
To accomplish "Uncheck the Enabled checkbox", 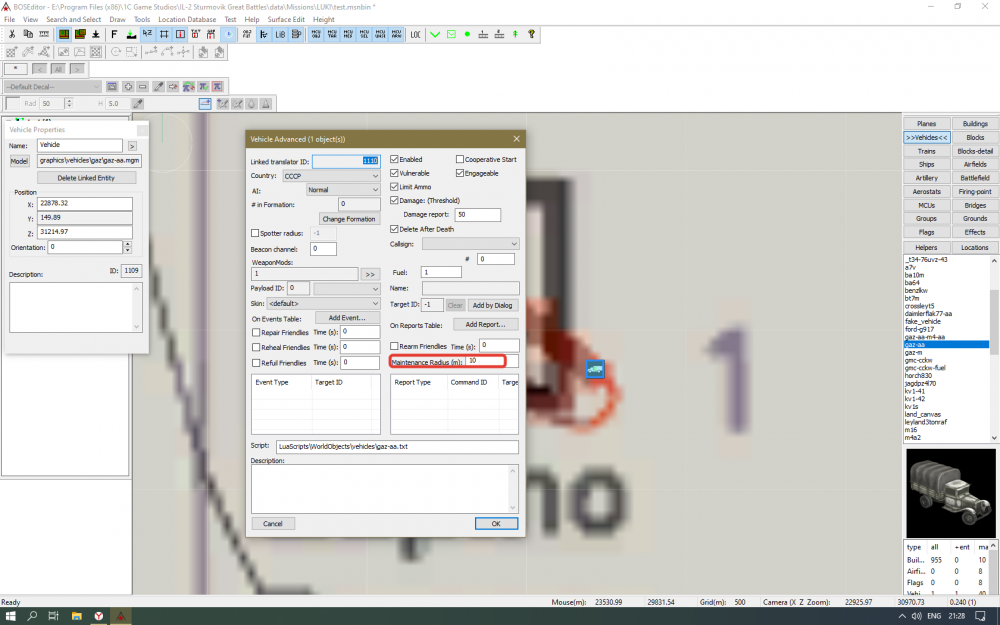I will (x=394, y=159).
